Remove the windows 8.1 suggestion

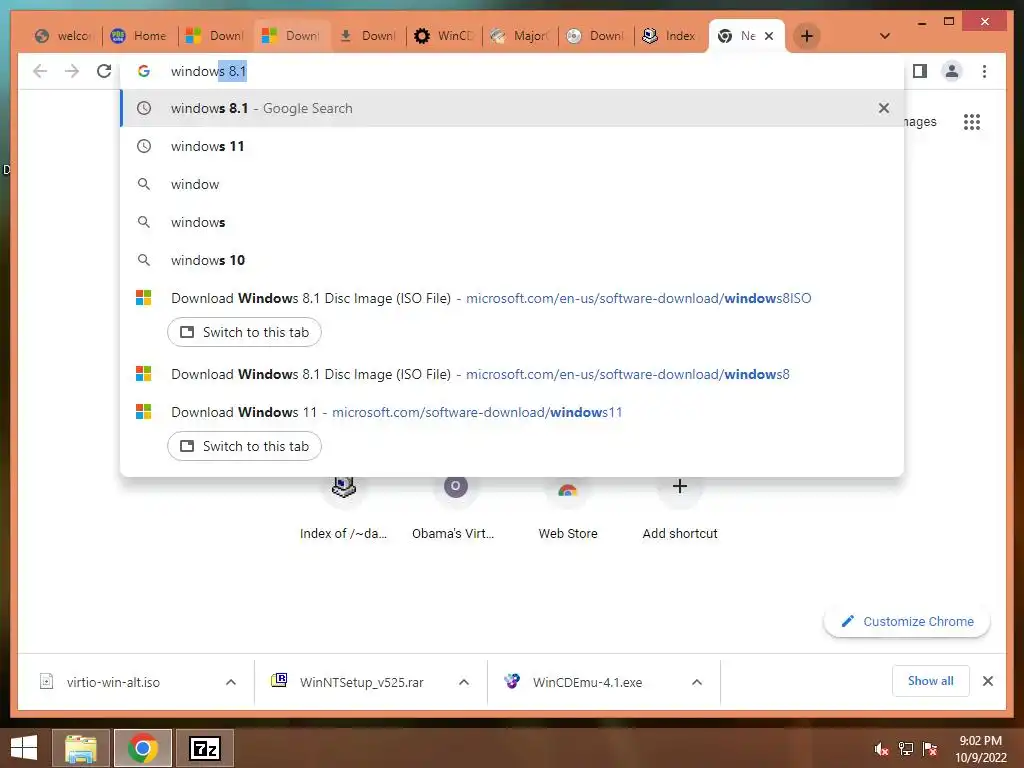click(x=884, y=108)
